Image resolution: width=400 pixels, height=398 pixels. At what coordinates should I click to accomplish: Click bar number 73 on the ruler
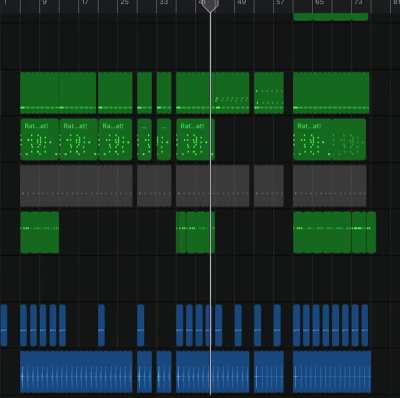coord(359,3)
